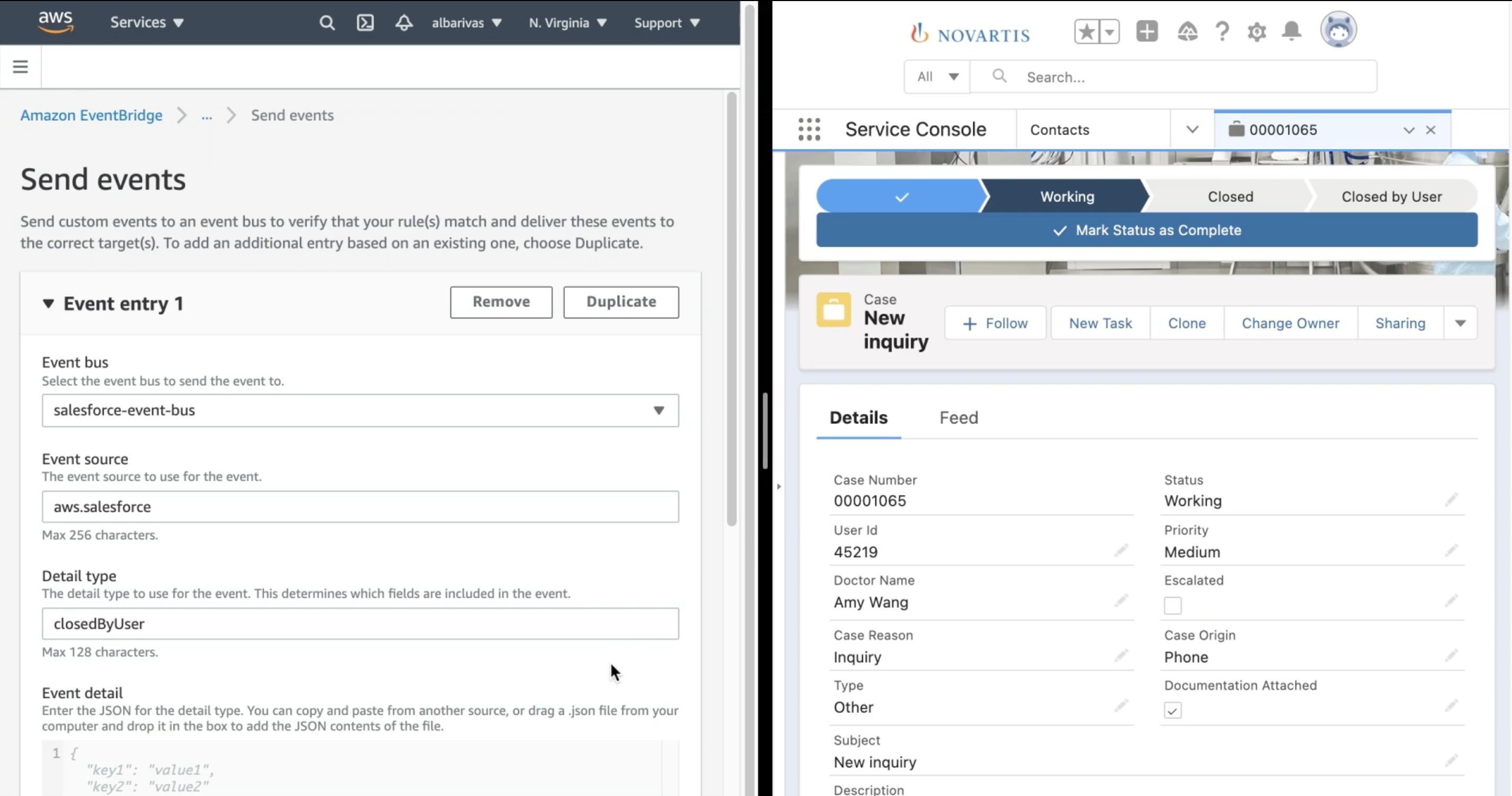This screenshot has width=1512, height=796.
Task: Select the Closed by User path stage
Action: coord(1391,196)
